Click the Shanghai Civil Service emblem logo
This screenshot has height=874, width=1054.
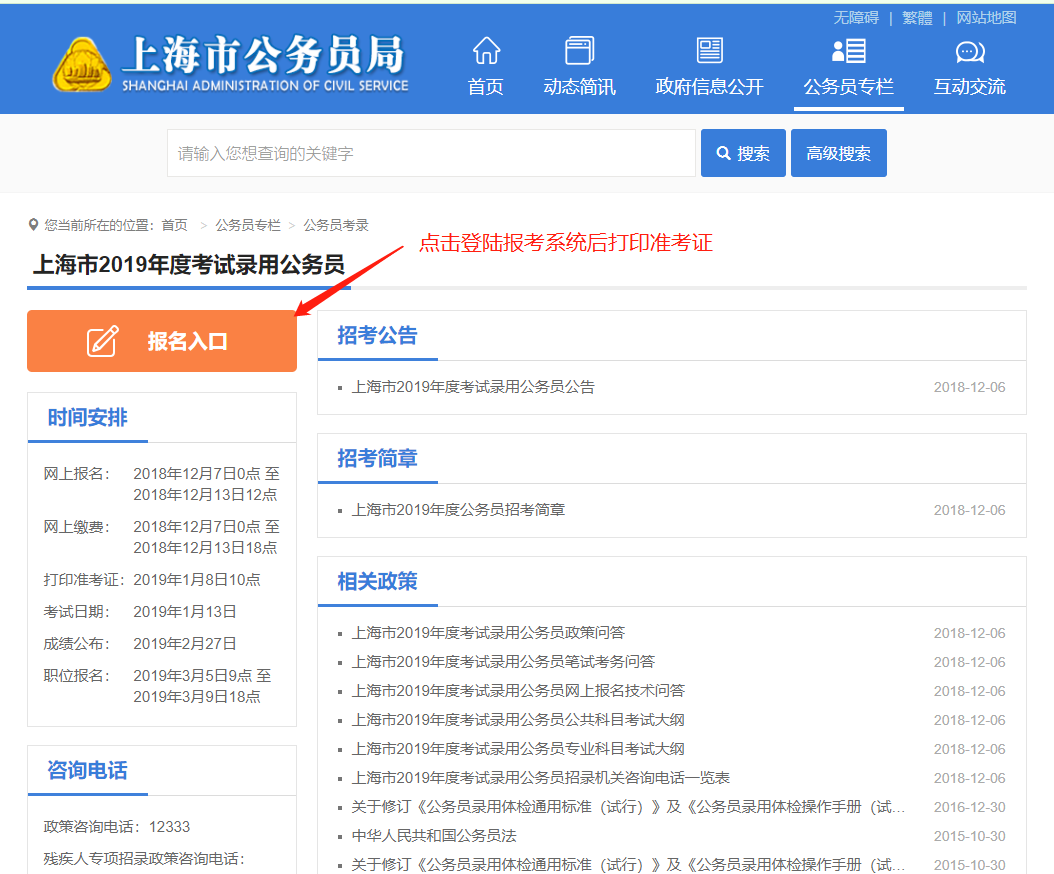[x=82, y=65]
